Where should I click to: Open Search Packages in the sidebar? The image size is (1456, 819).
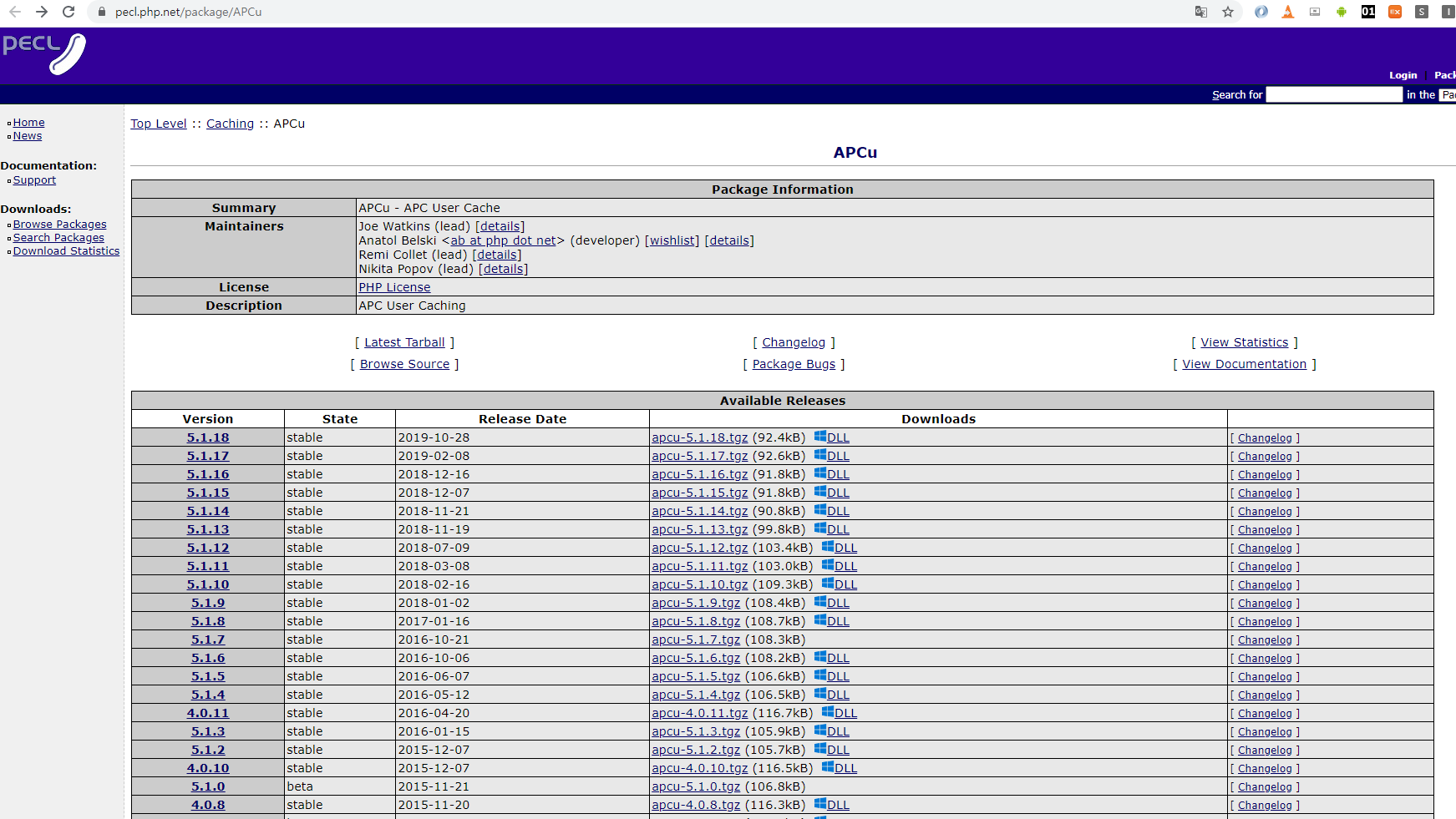click(58, 238)
